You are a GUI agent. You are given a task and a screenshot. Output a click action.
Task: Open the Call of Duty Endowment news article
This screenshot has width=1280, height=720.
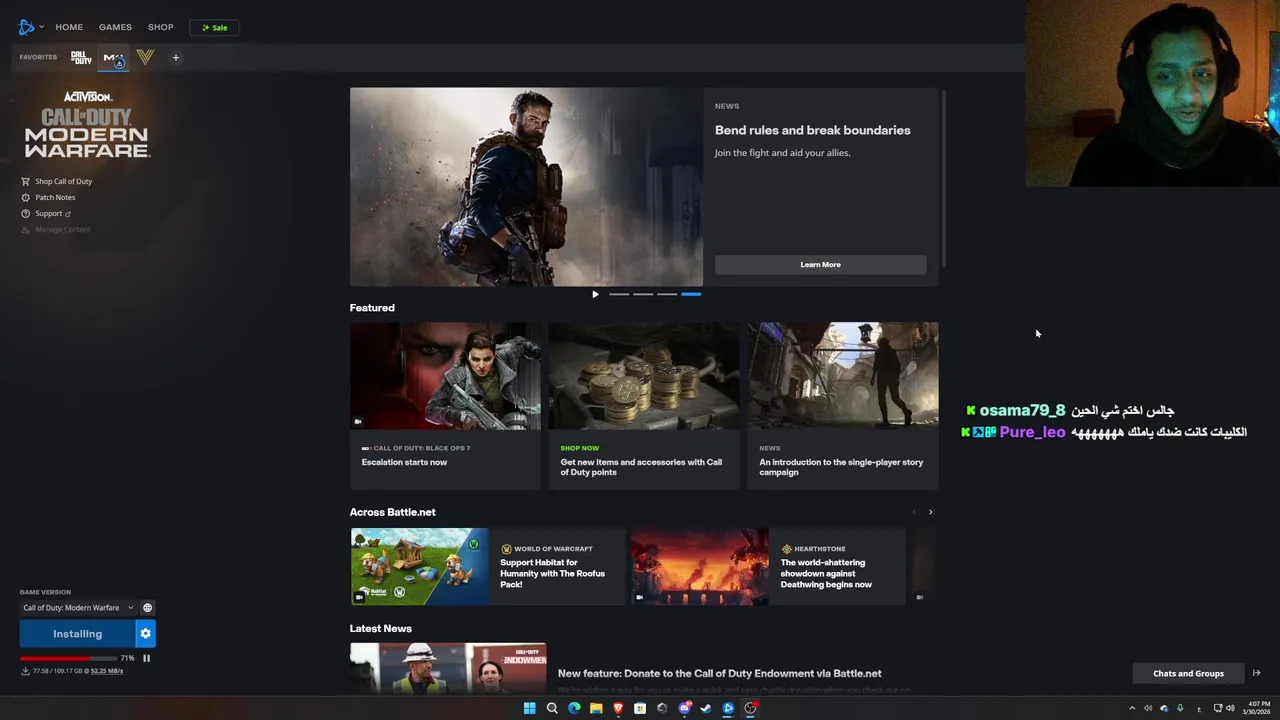[719, 674]
